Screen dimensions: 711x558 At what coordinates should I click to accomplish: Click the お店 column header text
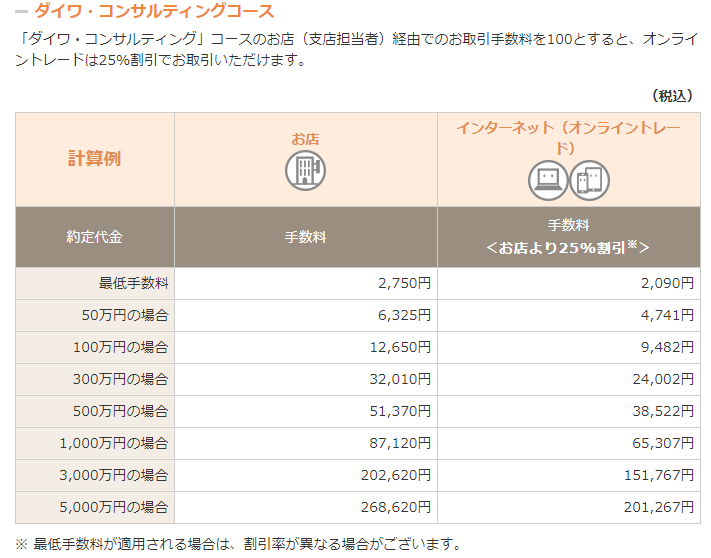click(x=305, y=139)
